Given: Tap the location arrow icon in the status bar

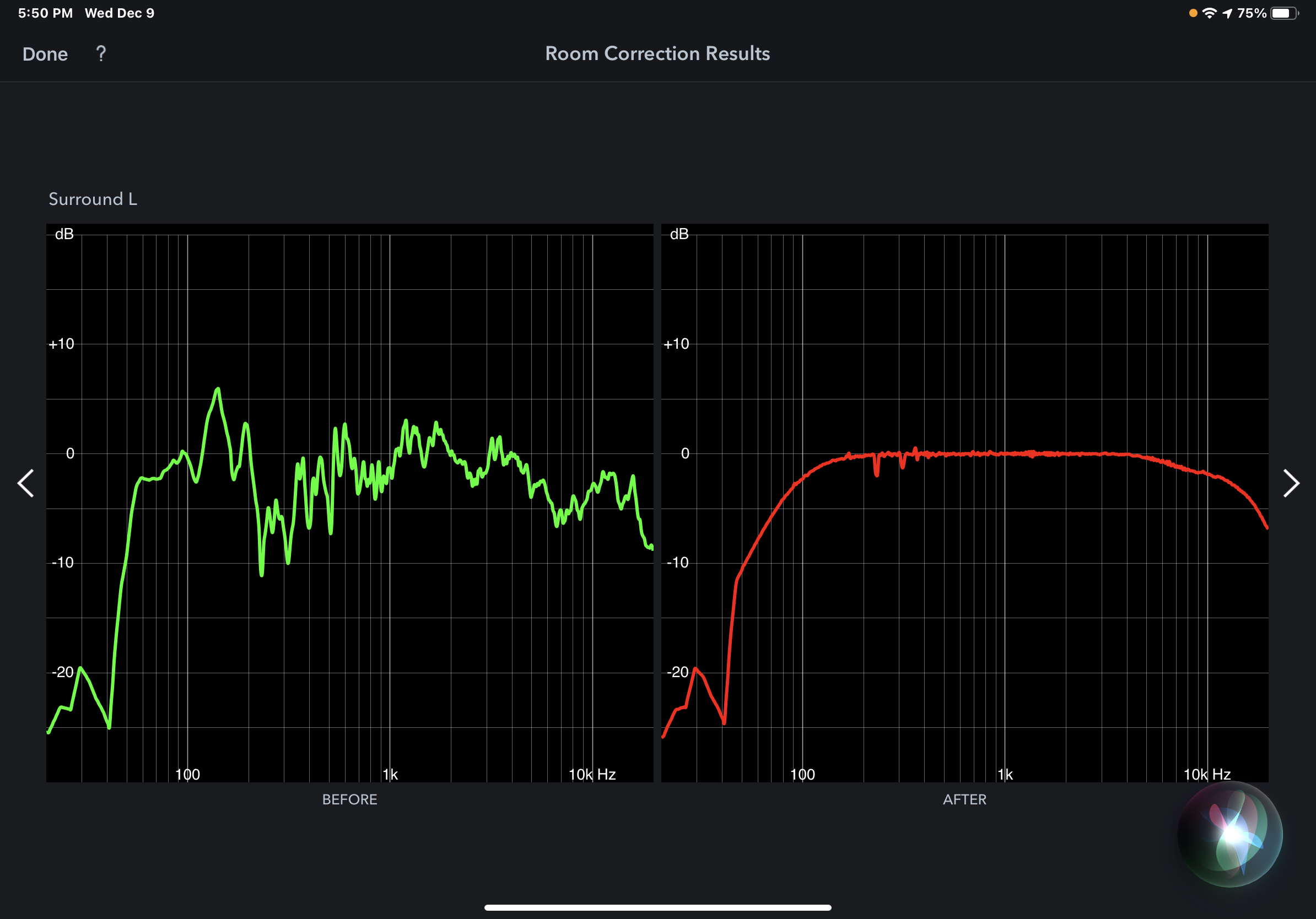Looking at the screenshot, I should [1227, 13].
